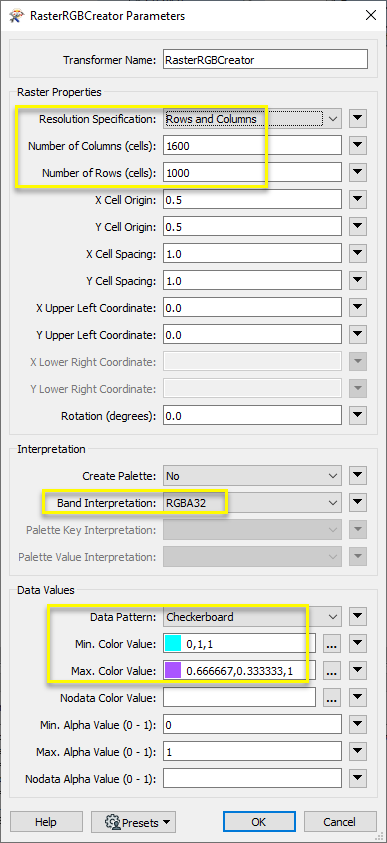Open options arrow beside Resolution Specification
387x843 pixels.
click(358, 118)
